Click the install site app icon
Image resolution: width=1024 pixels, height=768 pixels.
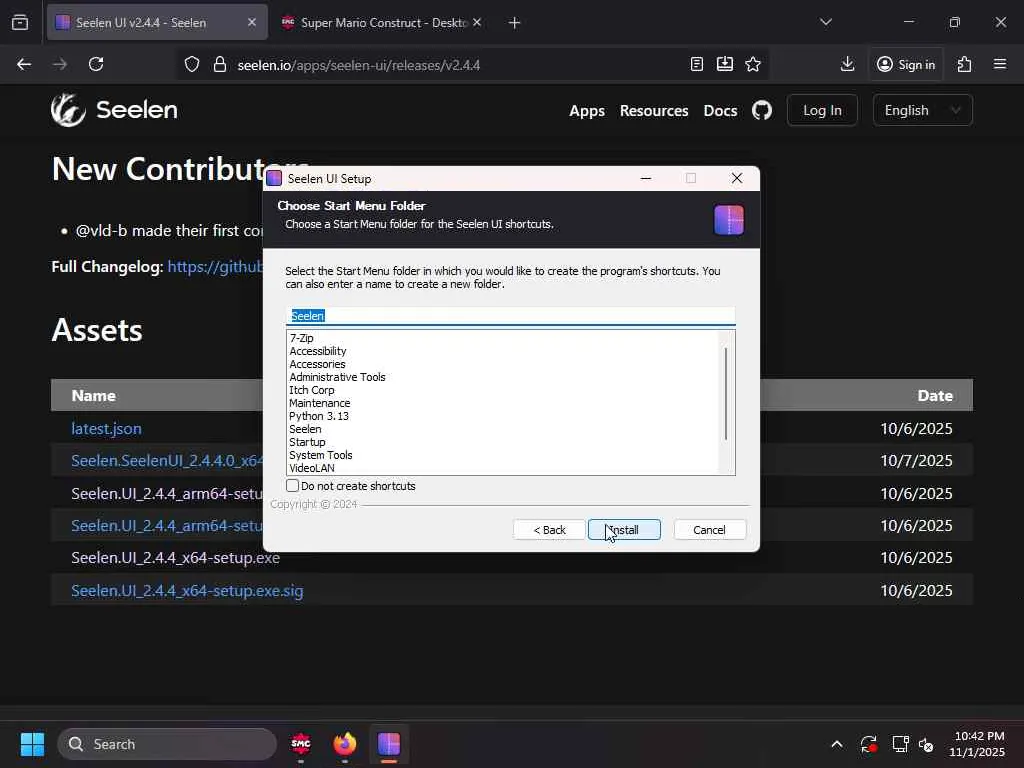[725, 64]
